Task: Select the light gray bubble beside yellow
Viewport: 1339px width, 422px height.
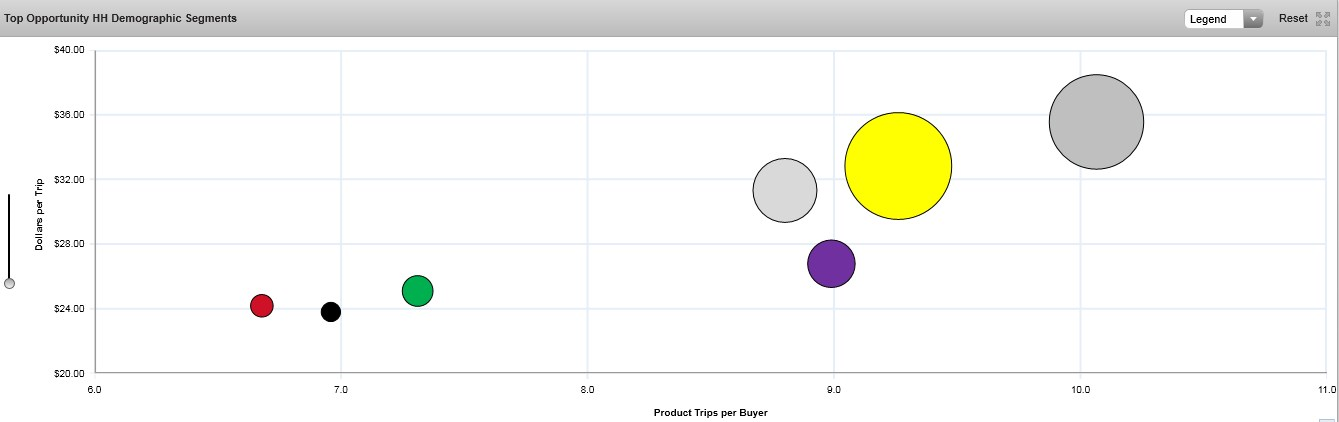Action: (784, 190)
